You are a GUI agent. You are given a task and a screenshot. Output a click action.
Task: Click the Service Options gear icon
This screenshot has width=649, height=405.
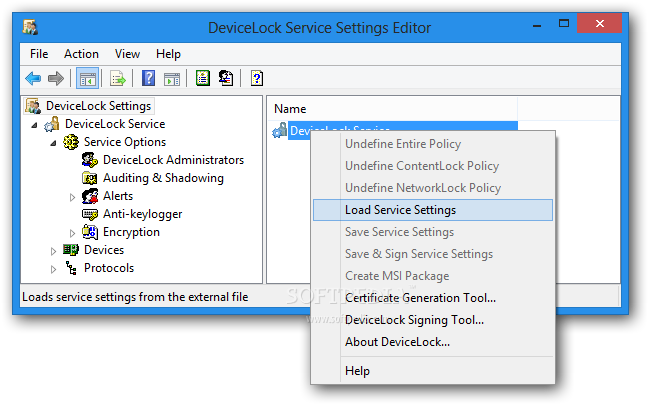pyautogui.click(x=71, y=142)
